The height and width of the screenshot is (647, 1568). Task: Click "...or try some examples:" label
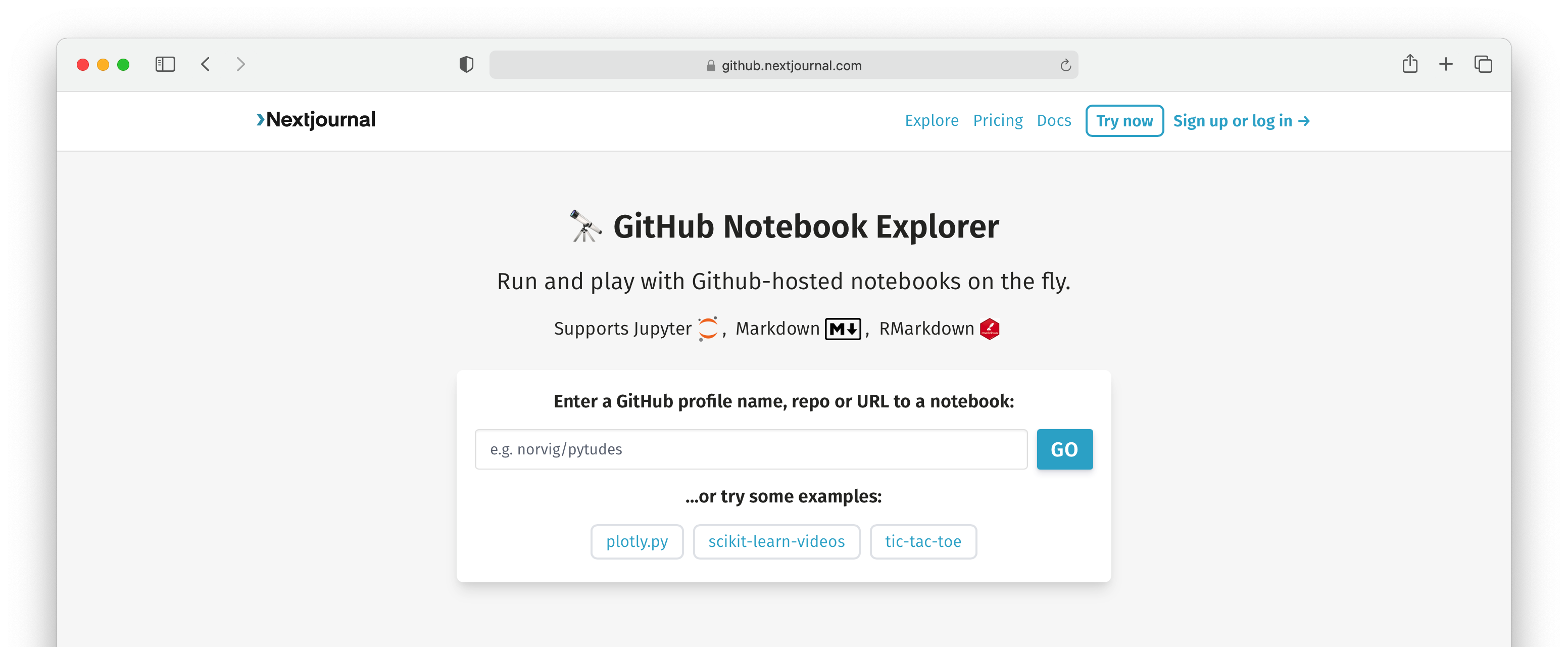tap(783, 496)
